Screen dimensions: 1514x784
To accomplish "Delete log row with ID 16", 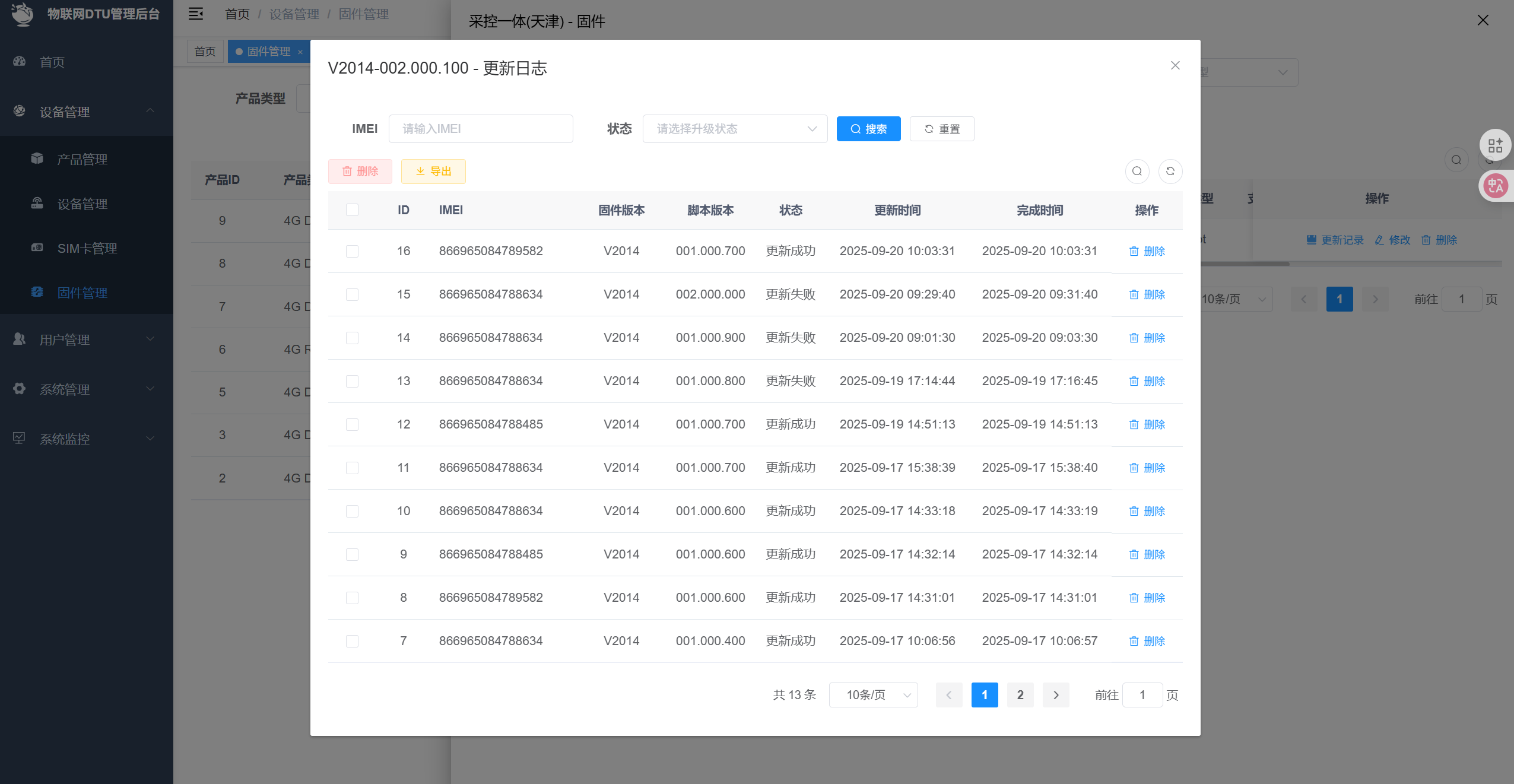I will coord(1147,251).
